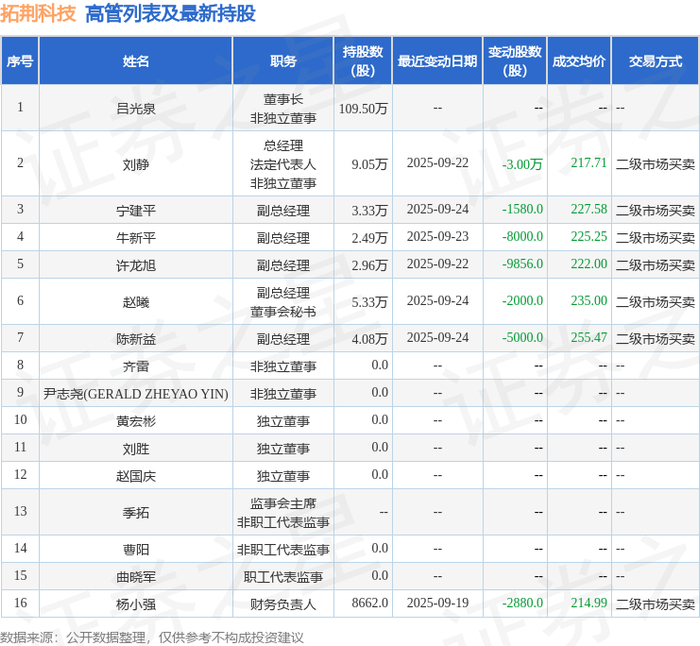The width and height of the screenshot is (700, 646).
Task: Click the holding value 2.96万
Action: (x=369, y=265)
